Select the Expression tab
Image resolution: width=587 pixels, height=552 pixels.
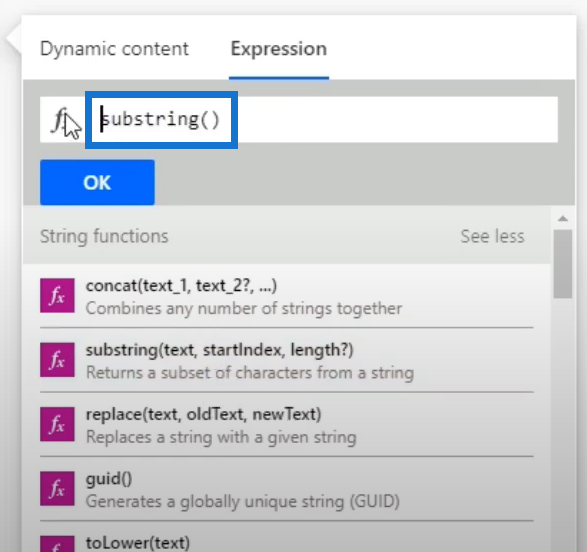point(279,49)
